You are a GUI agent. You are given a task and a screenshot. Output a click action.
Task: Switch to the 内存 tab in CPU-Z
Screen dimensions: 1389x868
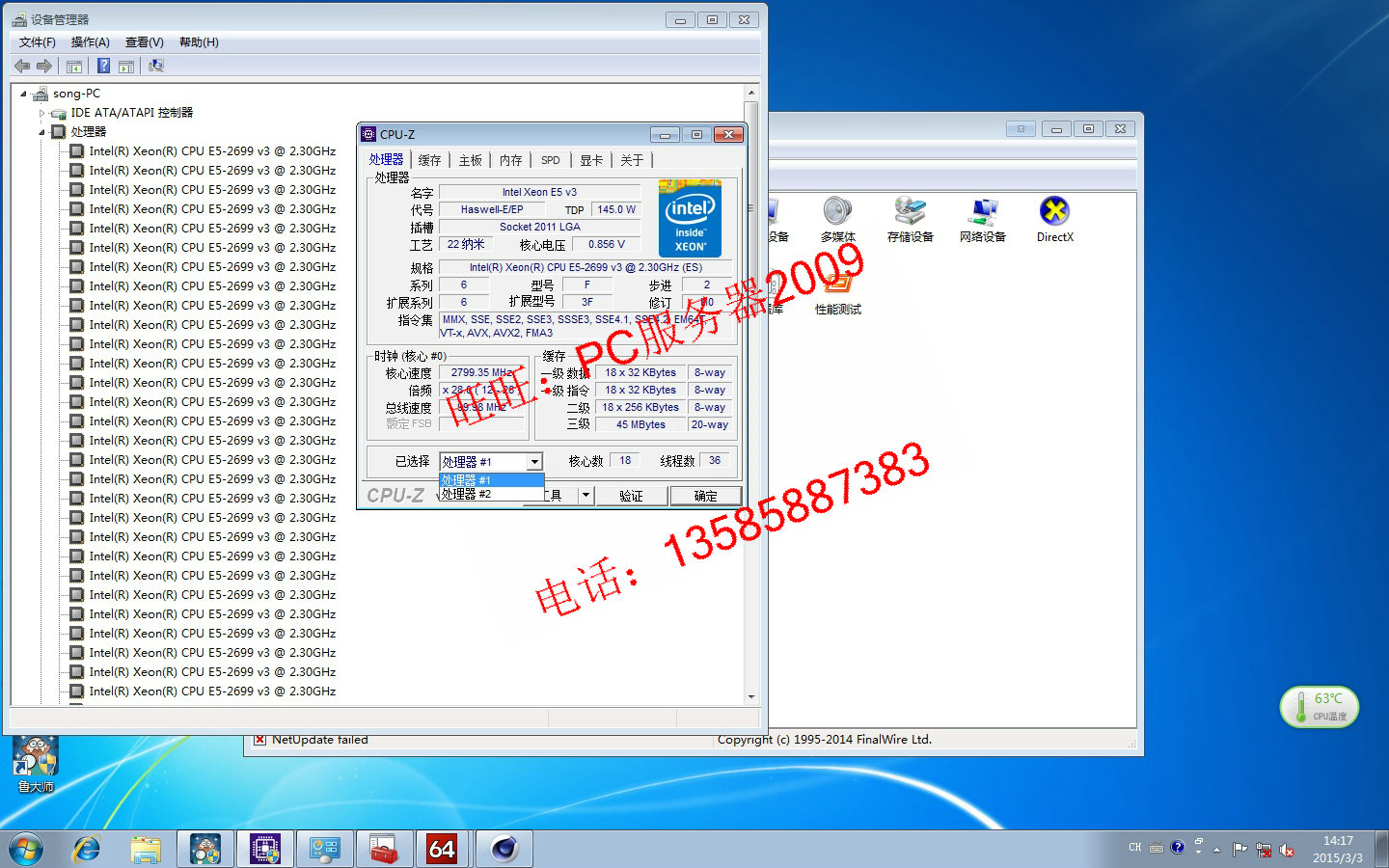tap(510, 160)
